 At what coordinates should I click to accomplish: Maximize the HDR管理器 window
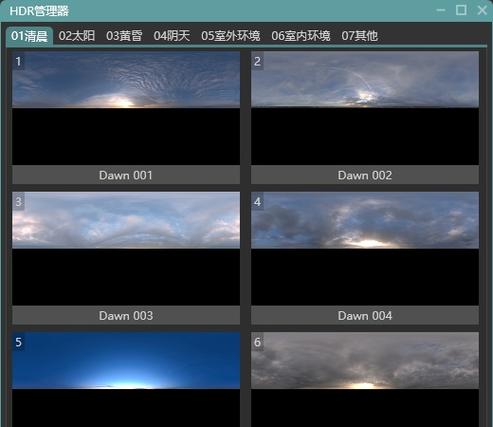461,10
